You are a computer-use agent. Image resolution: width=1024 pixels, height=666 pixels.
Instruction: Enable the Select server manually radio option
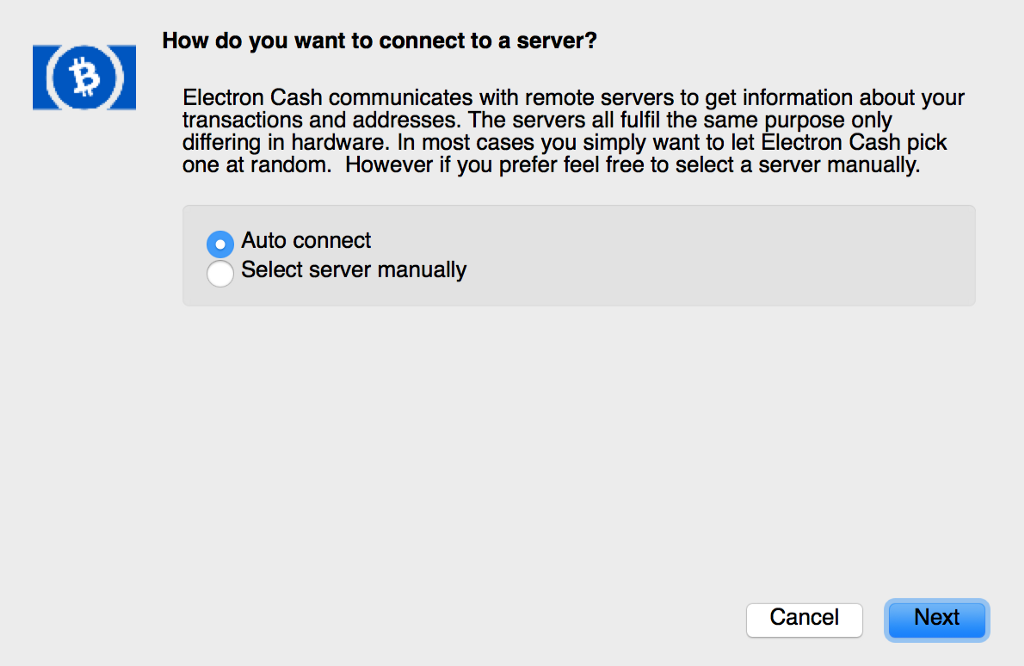pos(220,273)
